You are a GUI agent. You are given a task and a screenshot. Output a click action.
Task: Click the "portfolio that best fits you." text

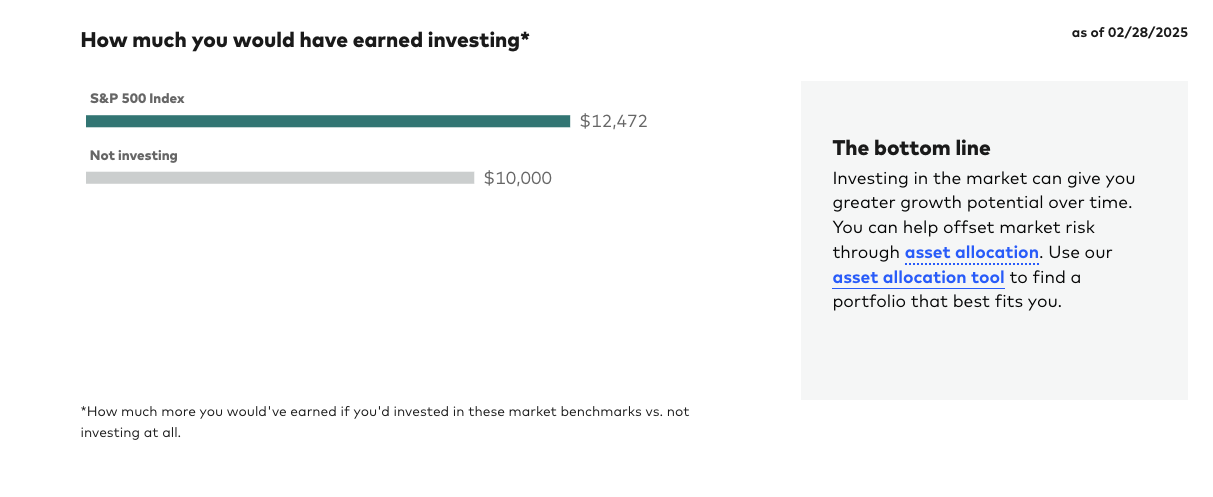tap(946, 301)
